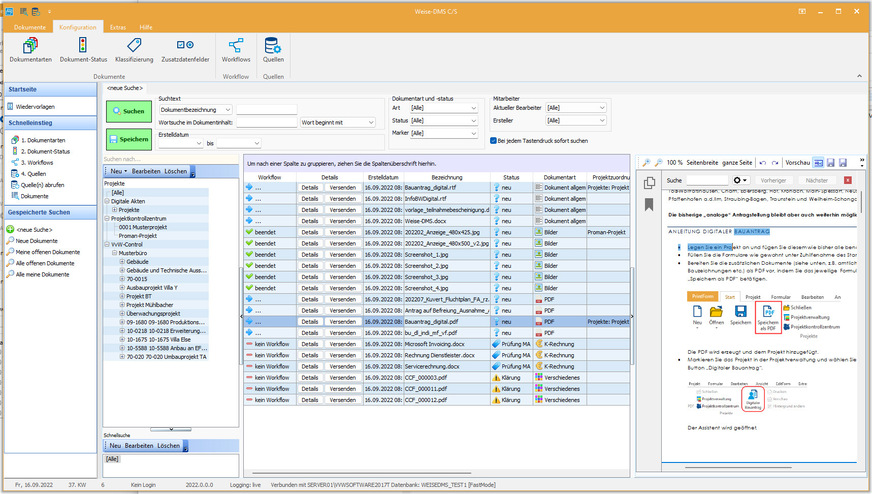Click the Dokument-Status traffic light icon
Image resolution: width=872 pixels, height=494 pixels.
(x=84, y=47)
